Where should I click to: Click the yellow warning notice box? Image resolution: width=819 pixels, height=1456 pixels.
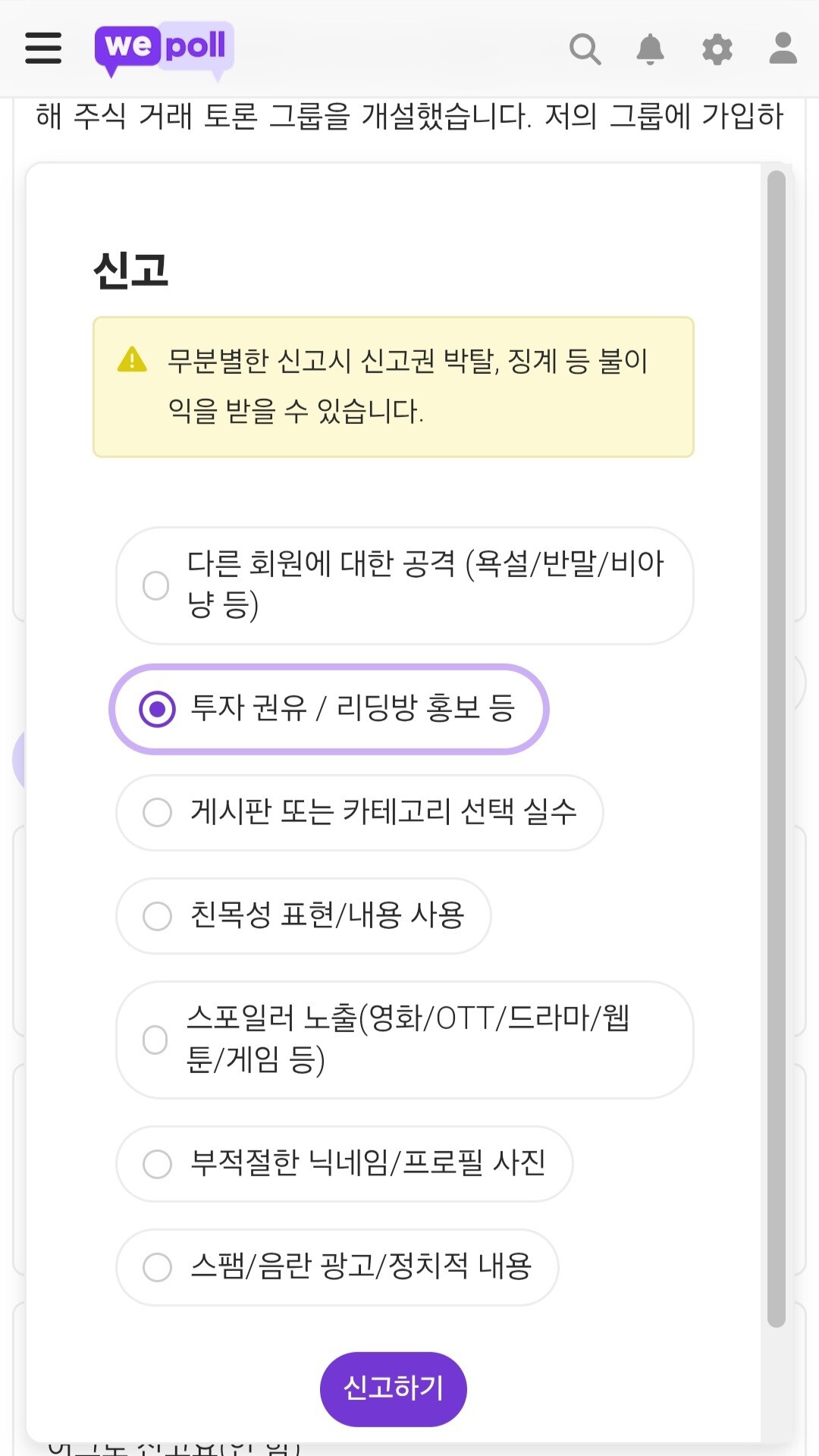(394, 387)
